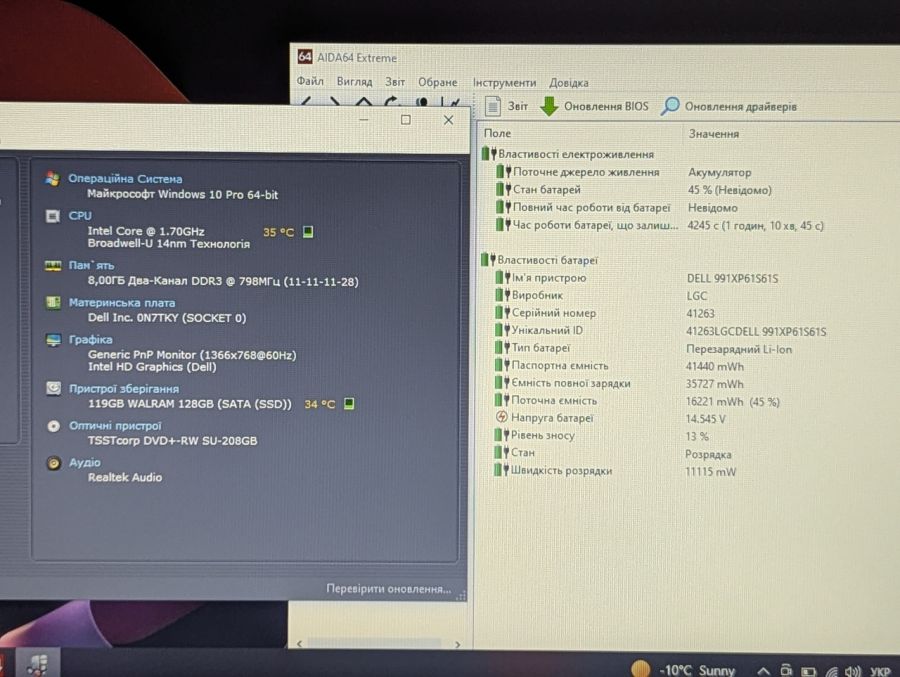Select Властивості електроживлення group row
The image size is (900, 677).
click(x=568, y=154)
